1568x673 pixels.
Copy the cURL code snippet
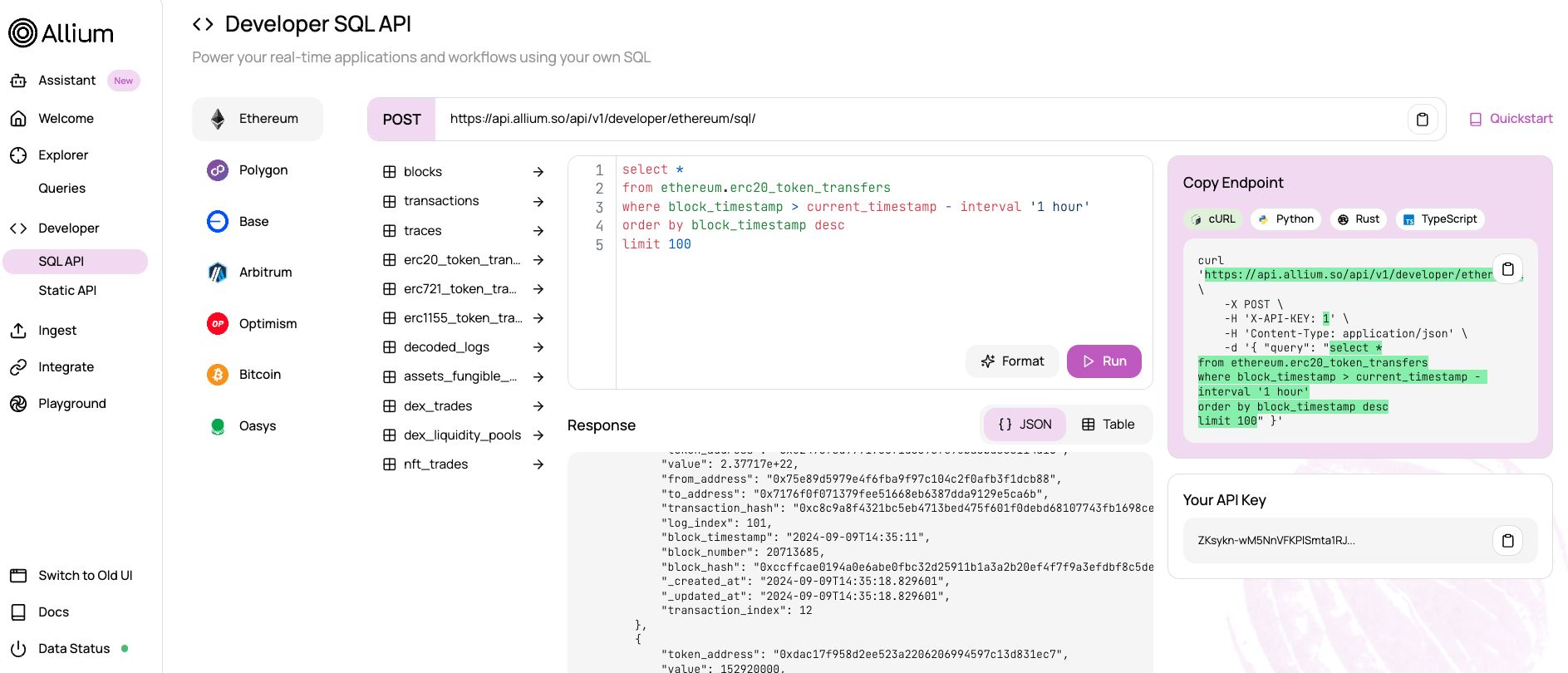click(1507, 269)
